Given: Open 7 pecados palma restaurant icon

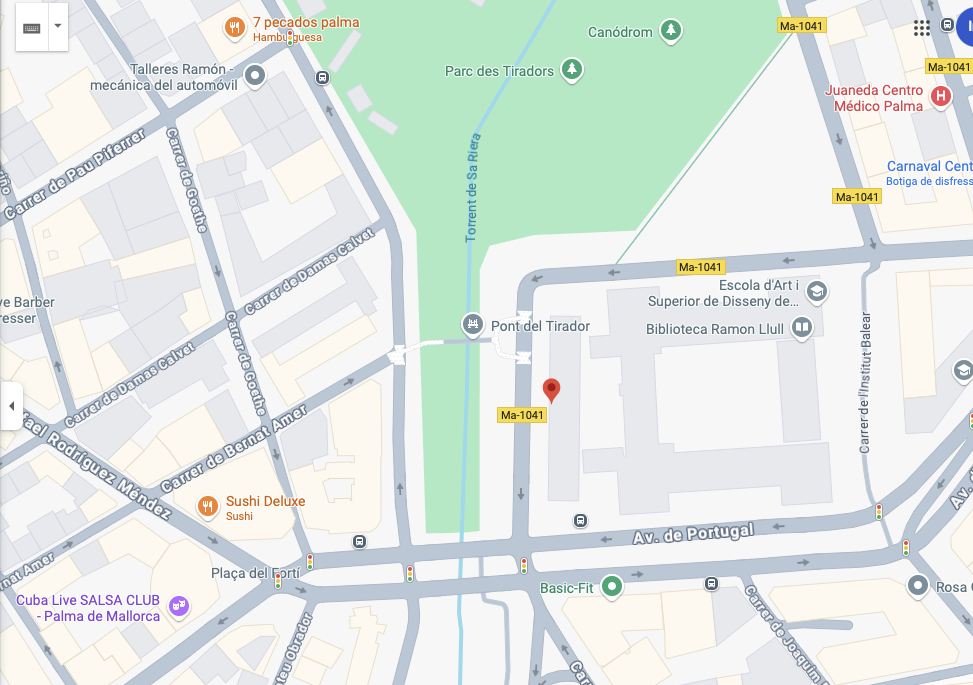Looking at the screenshot, I should point(235,29).
